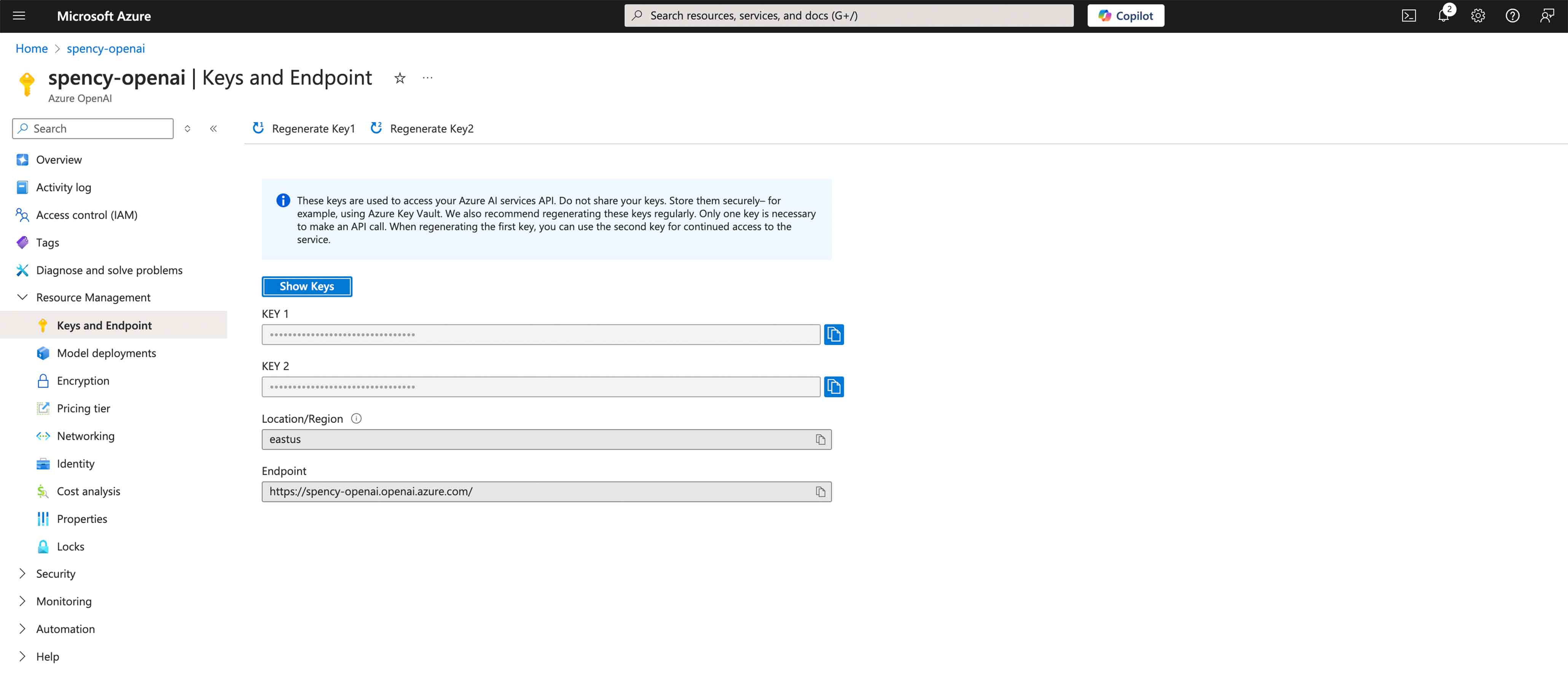Image resolution: width=1568 pixels, height=696 pixels.
Task: Click the sidebar Search field
Action: pos(92,129)
